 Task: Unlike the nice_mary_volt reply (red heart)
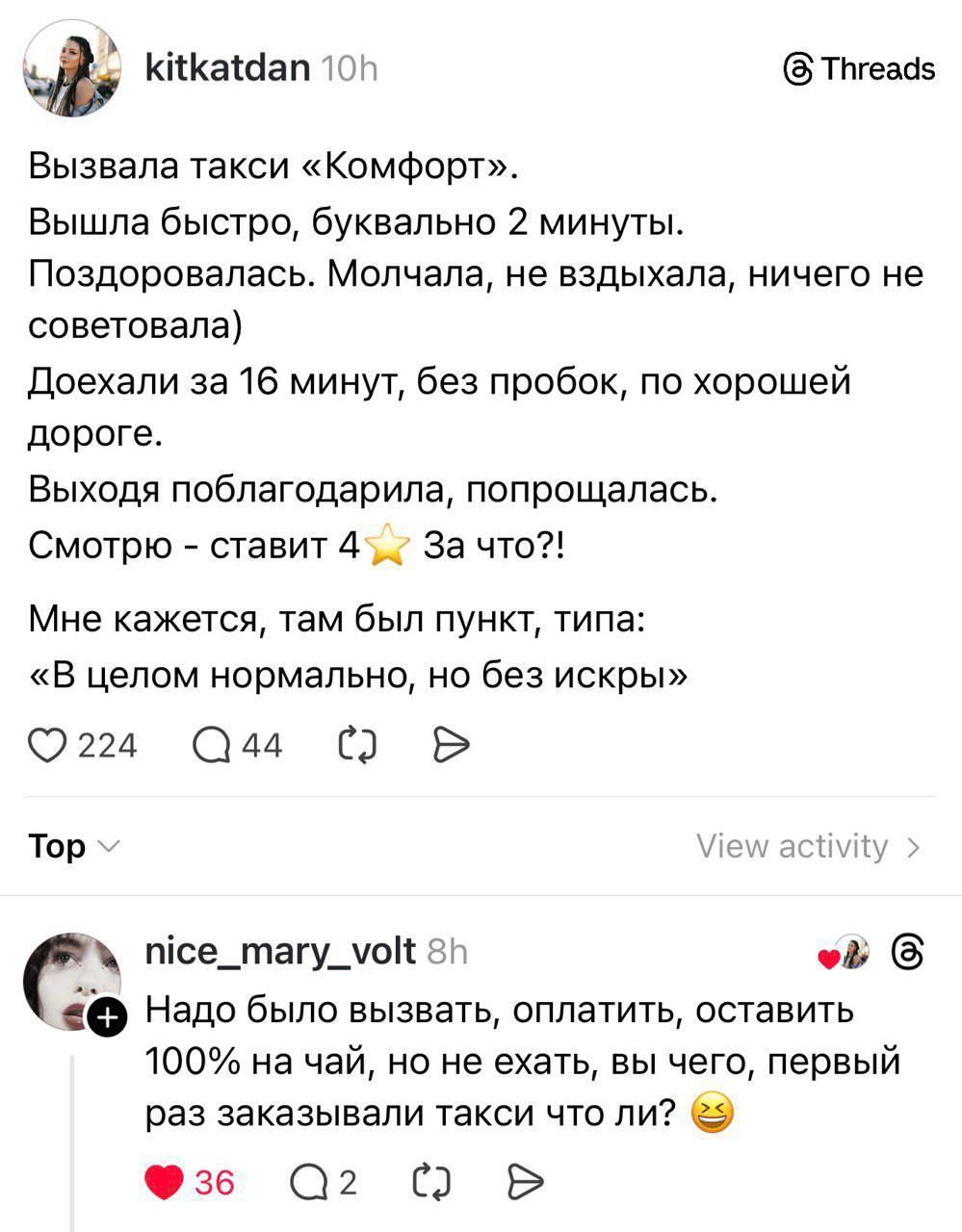click(164, 1180)
